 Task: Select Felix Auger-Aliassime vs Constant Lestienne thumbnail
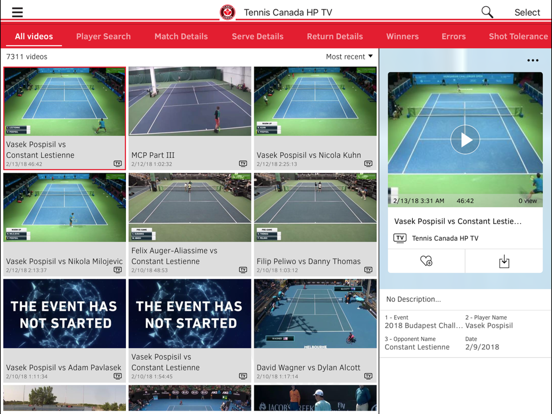(x=190, y=207)
